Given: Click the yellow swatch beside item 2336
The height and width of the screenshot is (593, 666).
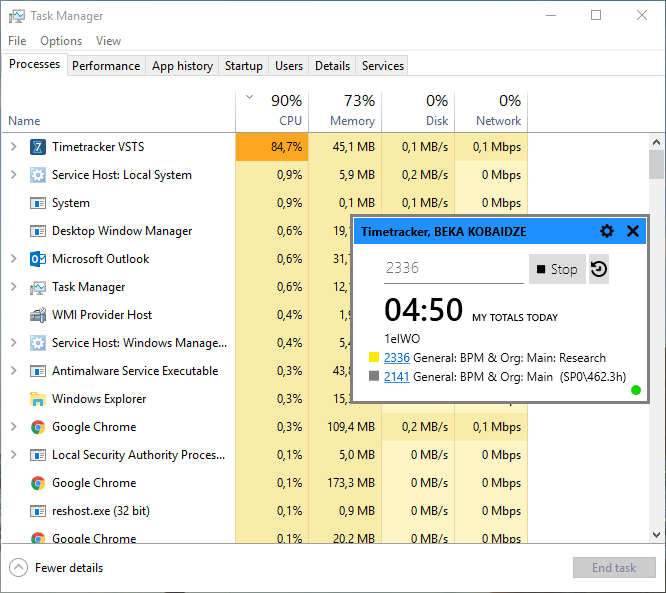Looking at the screenshot, I should [x=374, y=357].
